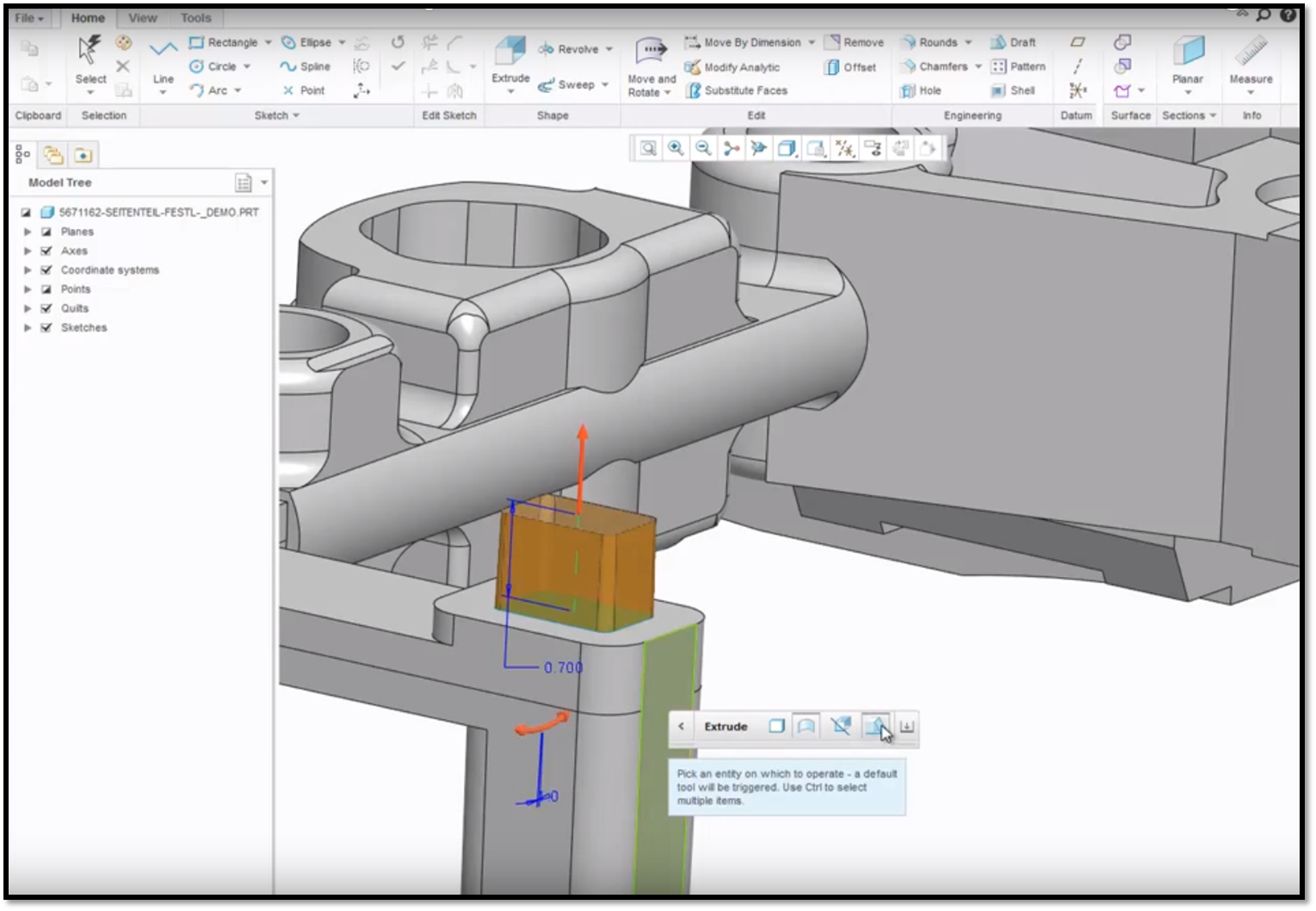Uncheck the Sketches visibility checkbox

(x=46, y=327)
